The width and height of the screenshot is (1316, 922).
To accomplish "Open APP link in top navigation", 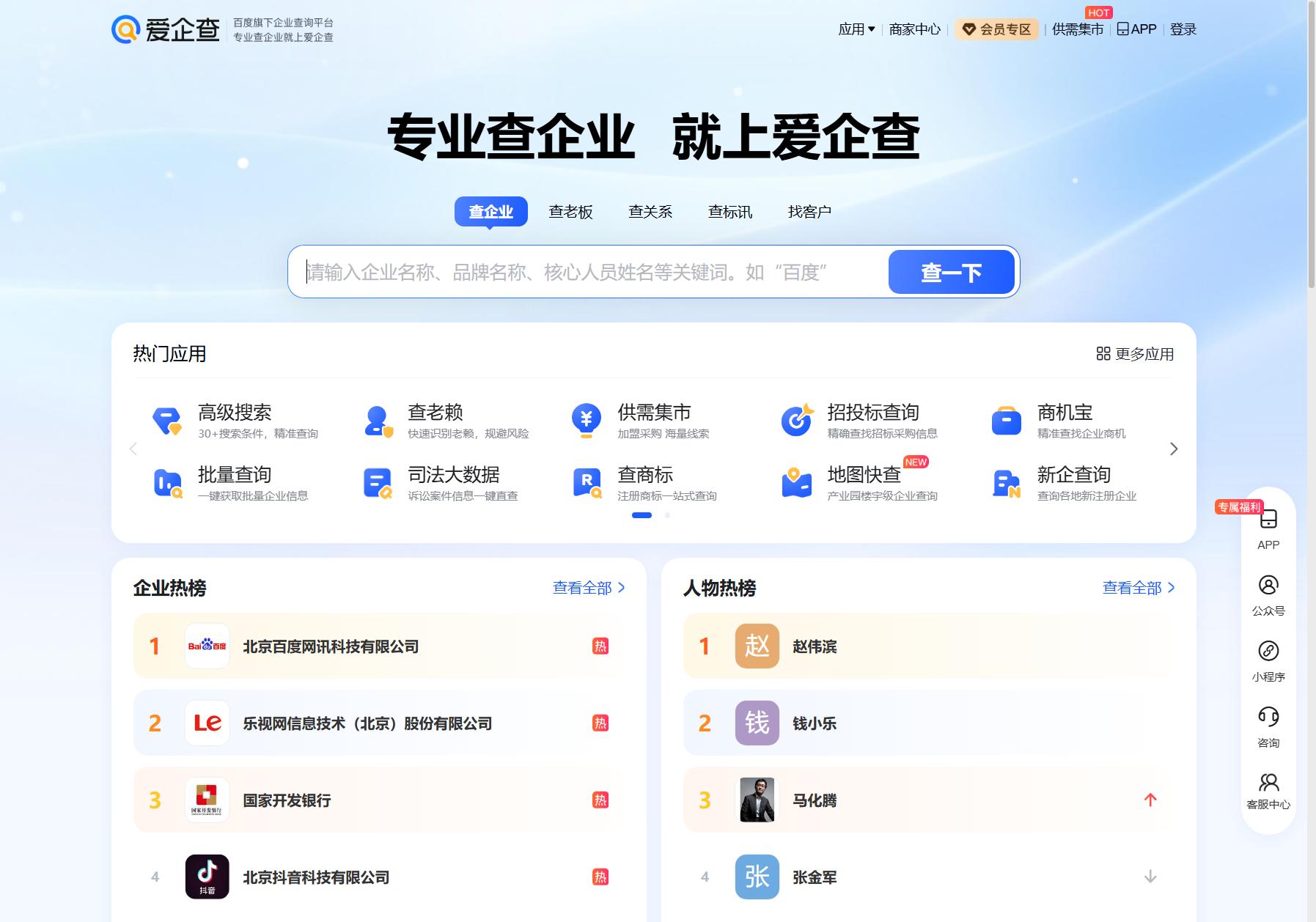I will [x=1136, y=29].
